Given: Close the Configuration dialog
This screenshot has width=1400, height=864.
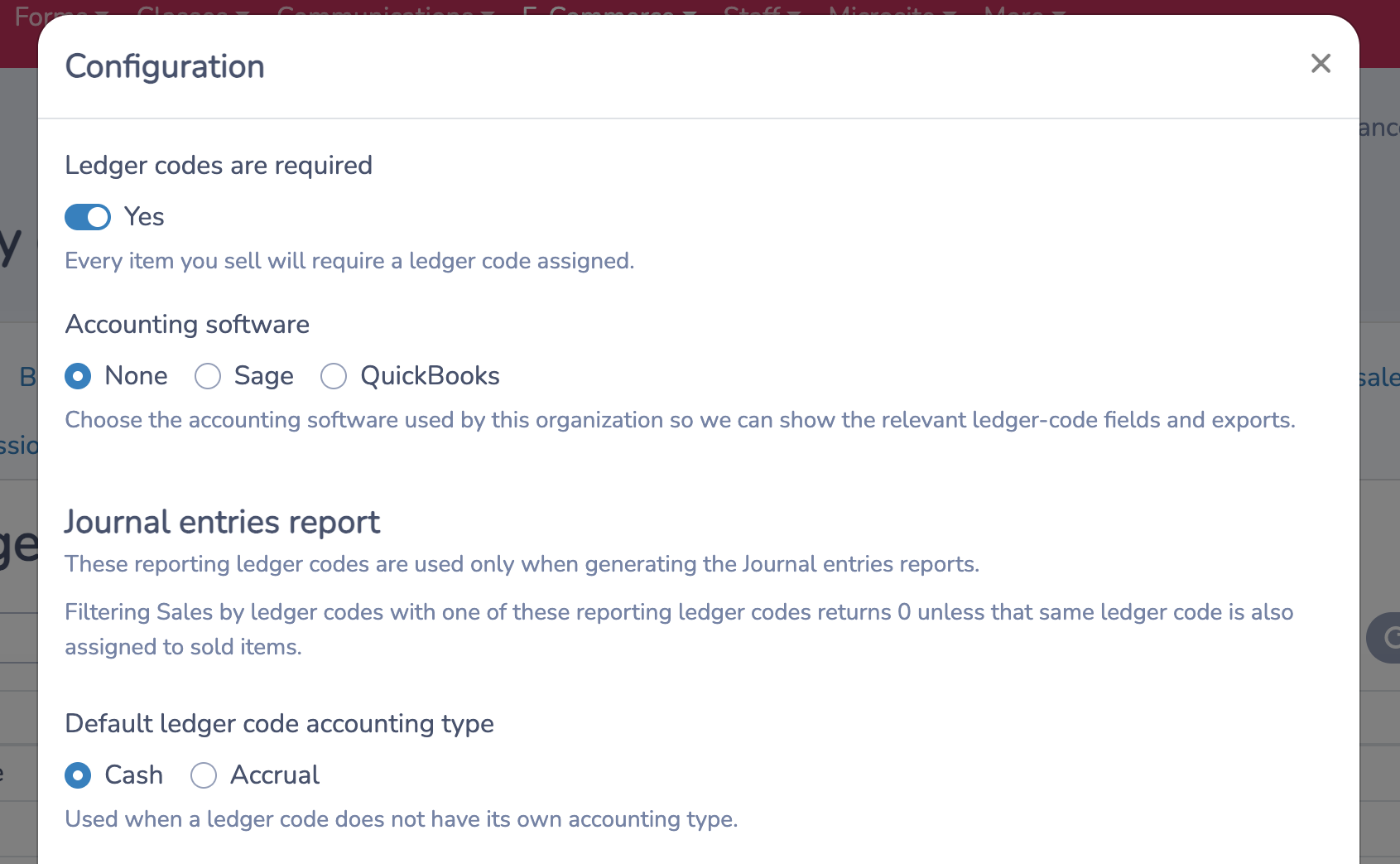Looking at the screenshot, I should (1321, 64).
